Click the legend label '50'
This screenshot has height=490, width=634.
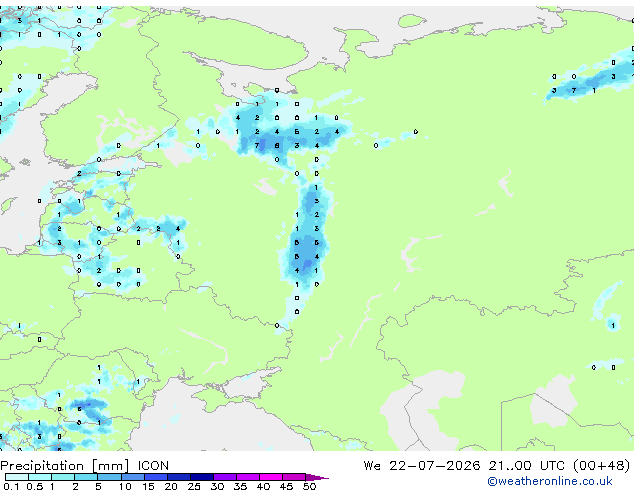click(x=309, y=486)
